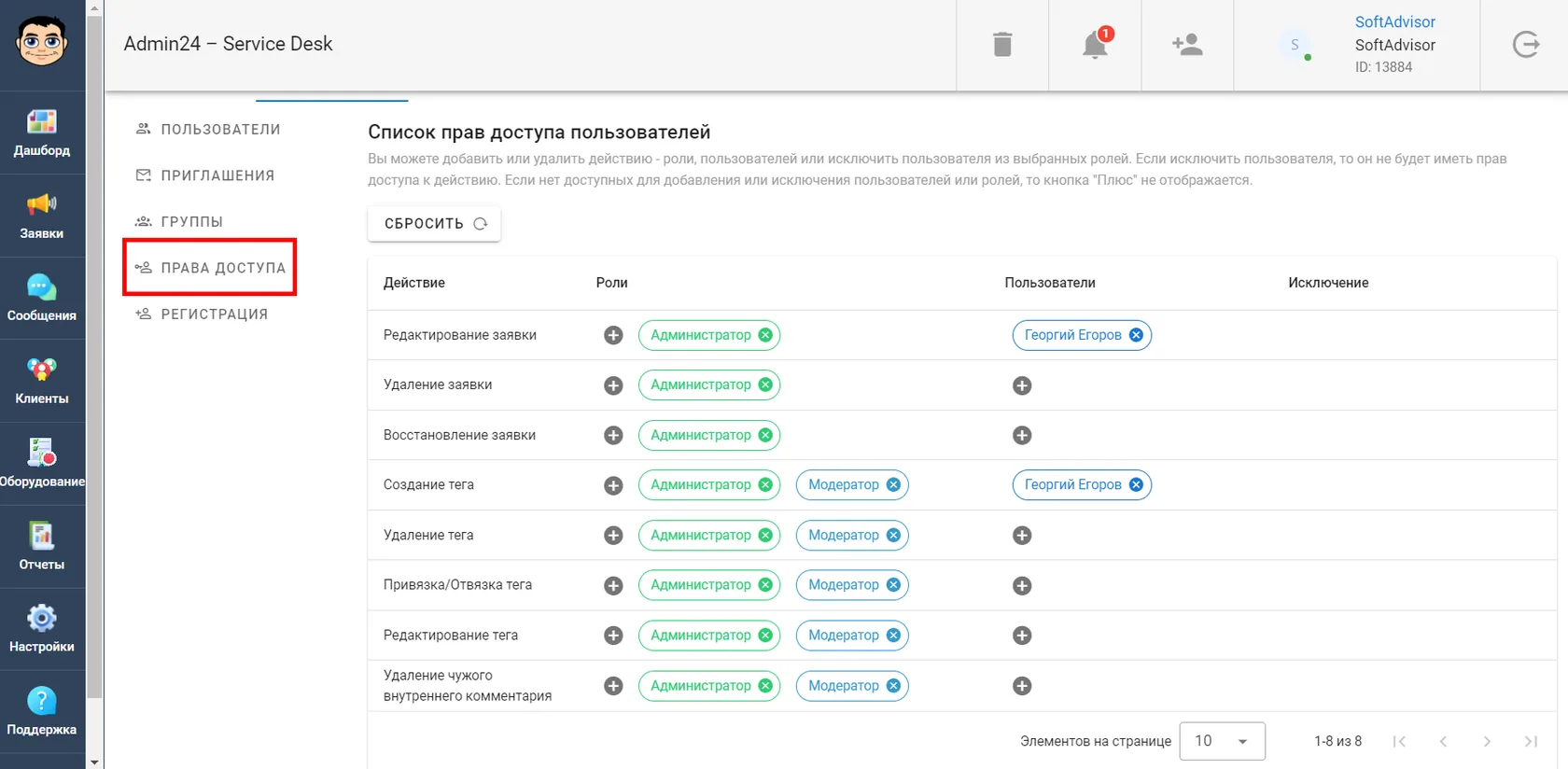Open the Дашборд sidebar section
Image resolution: width=1568 pixels, height=769 pixels.
coord(42,133)
